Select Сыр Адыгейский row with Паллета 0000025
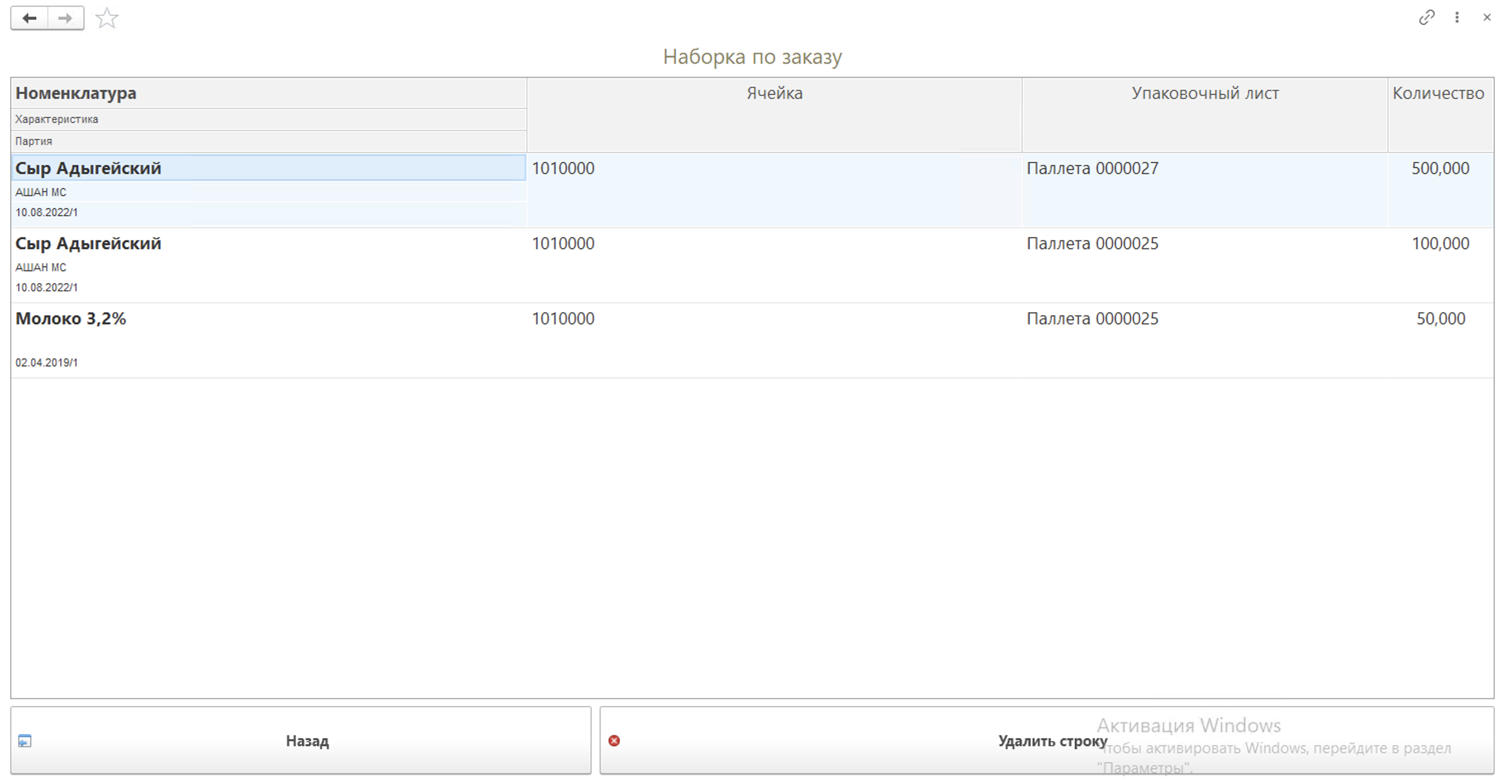 click(88, 244)
